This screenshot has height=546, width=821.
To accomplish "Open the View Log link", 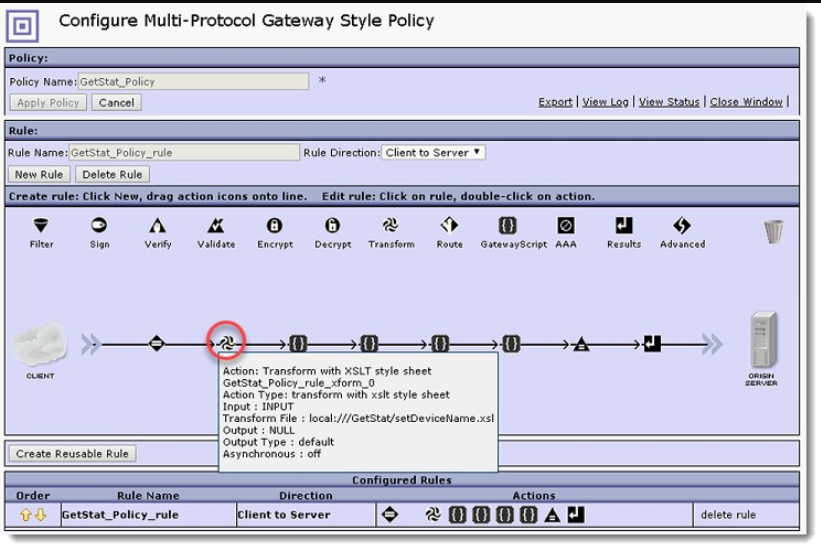I will pos(605,102).
